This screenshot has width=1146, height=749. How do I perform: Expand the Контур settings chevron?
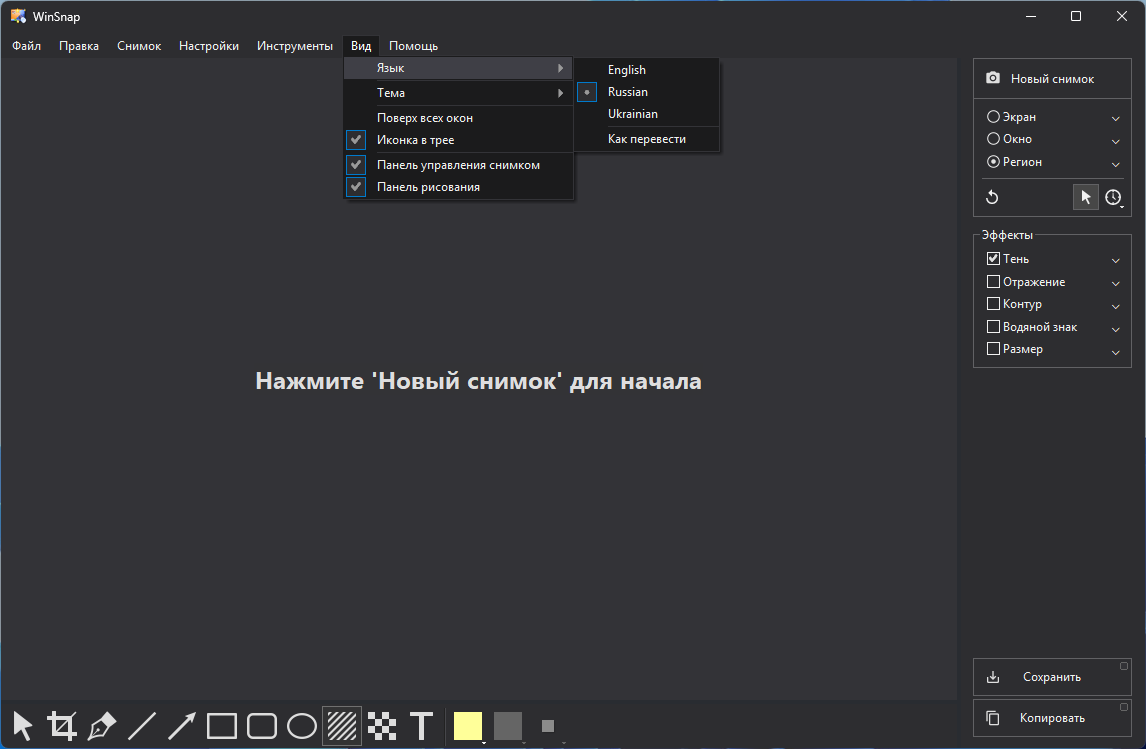point(1115,306)
